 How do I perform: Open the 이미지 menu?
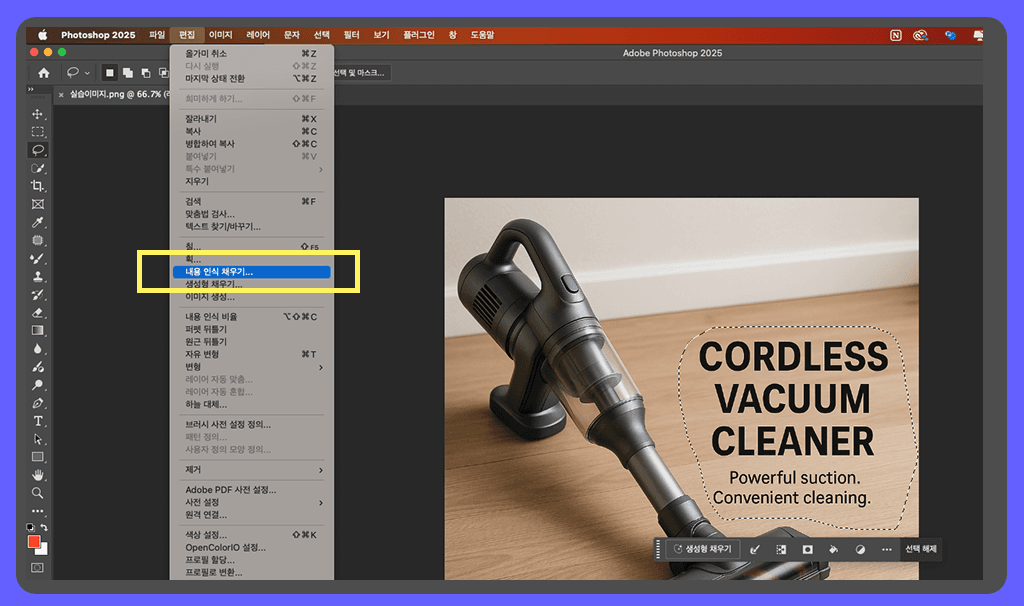[221, 35]
